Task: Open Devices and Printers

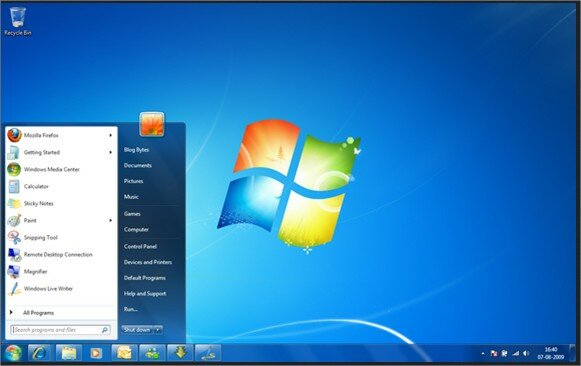Action: tap(148, 262)
